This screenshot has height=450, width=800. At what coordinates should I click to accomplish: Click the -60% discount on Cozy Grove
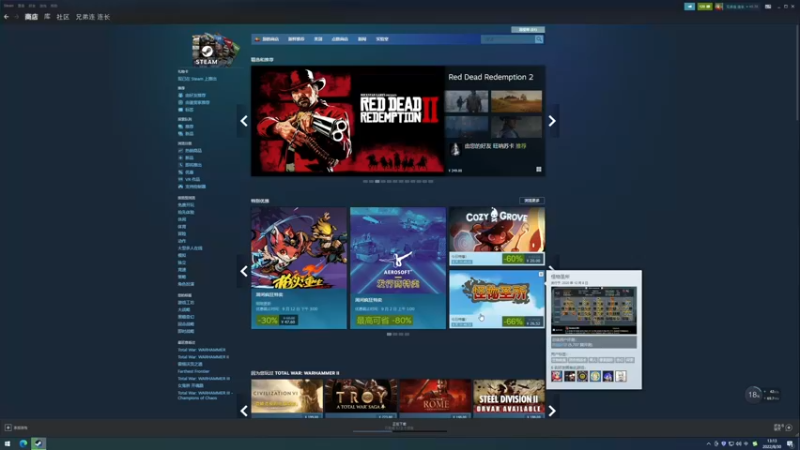point(513,259)
